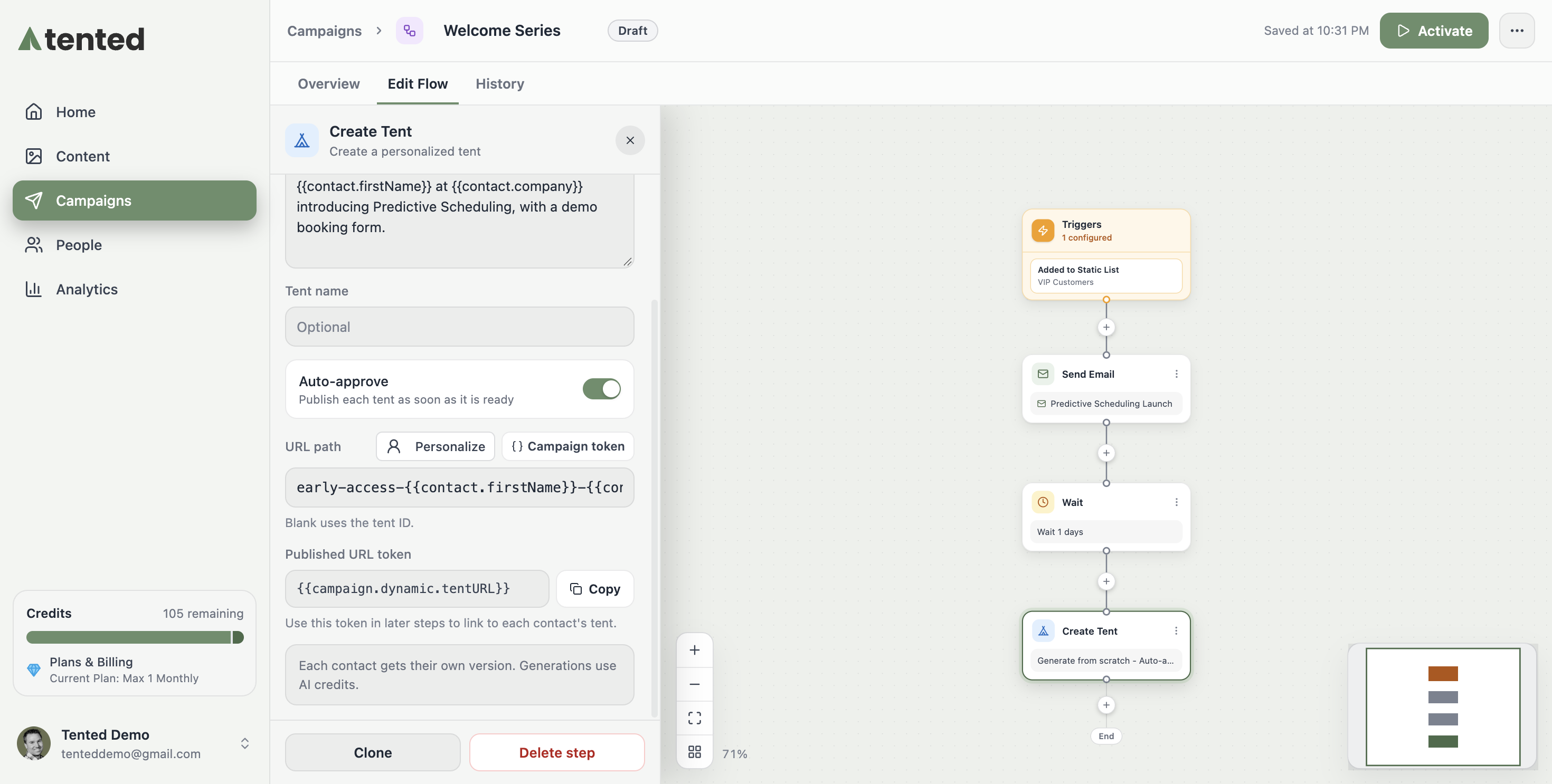Click the Create Tent panel tent icon
The image size is (1552, 784).
[302, 140]
